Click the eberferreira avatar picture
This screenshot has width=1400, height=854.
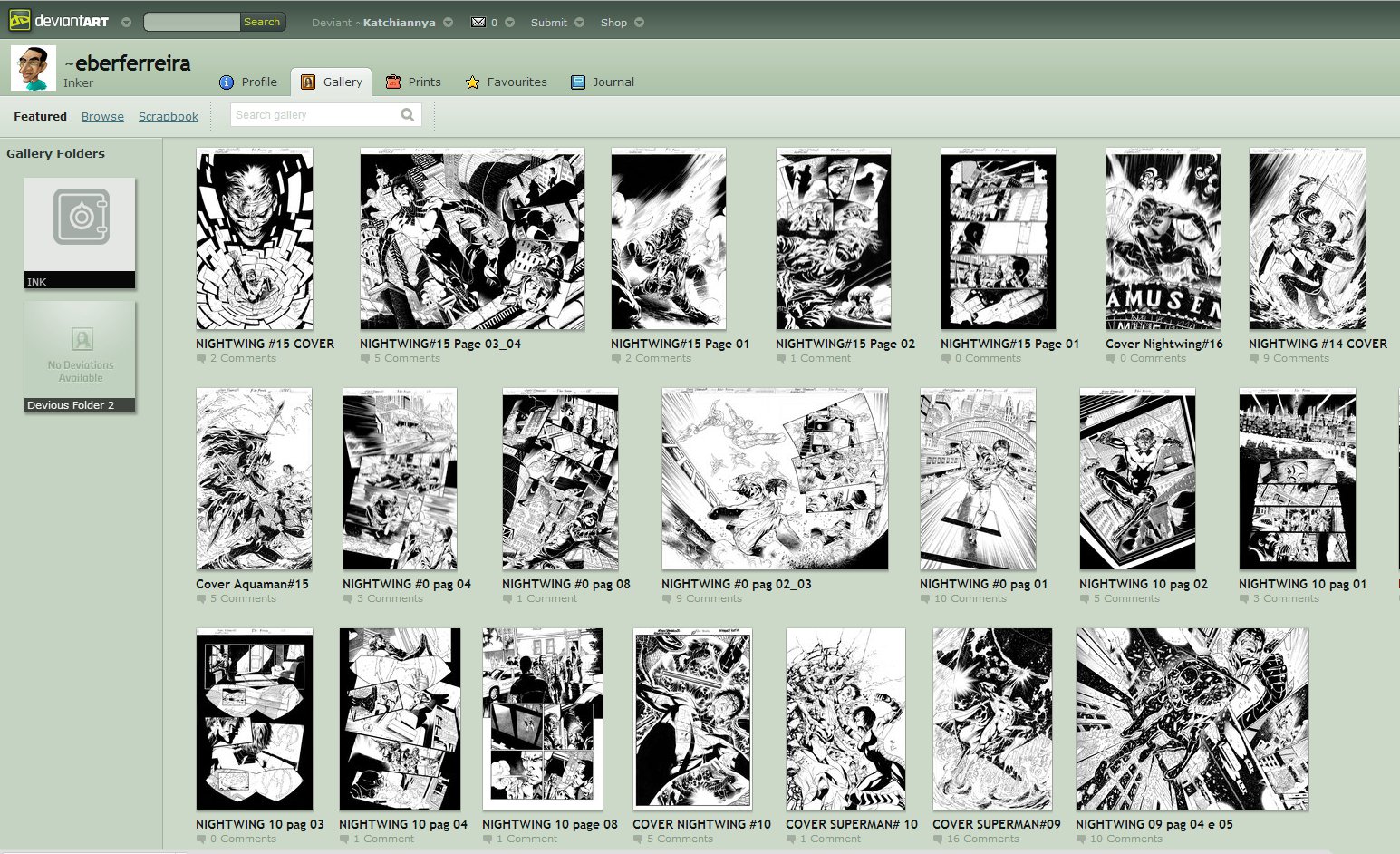click(34, 68)
